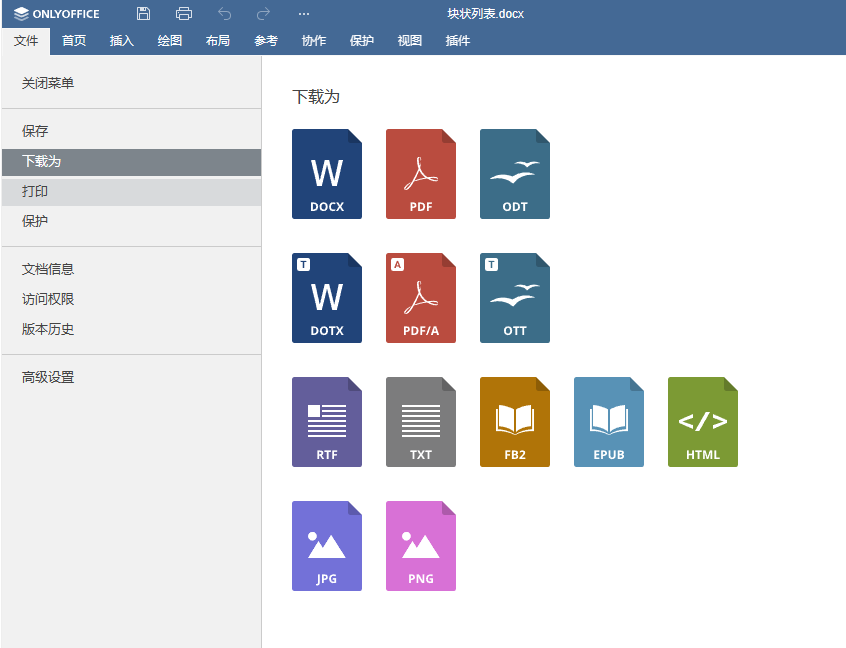
Task: Export as OTT template
Action: tap(515, 298)
